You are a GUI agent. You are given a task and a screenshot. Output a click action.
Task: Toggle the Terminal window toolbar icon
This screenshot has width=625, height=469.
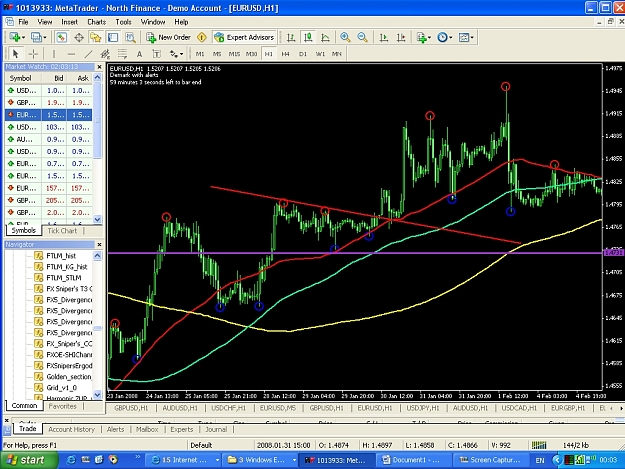[x=113, y=37]
